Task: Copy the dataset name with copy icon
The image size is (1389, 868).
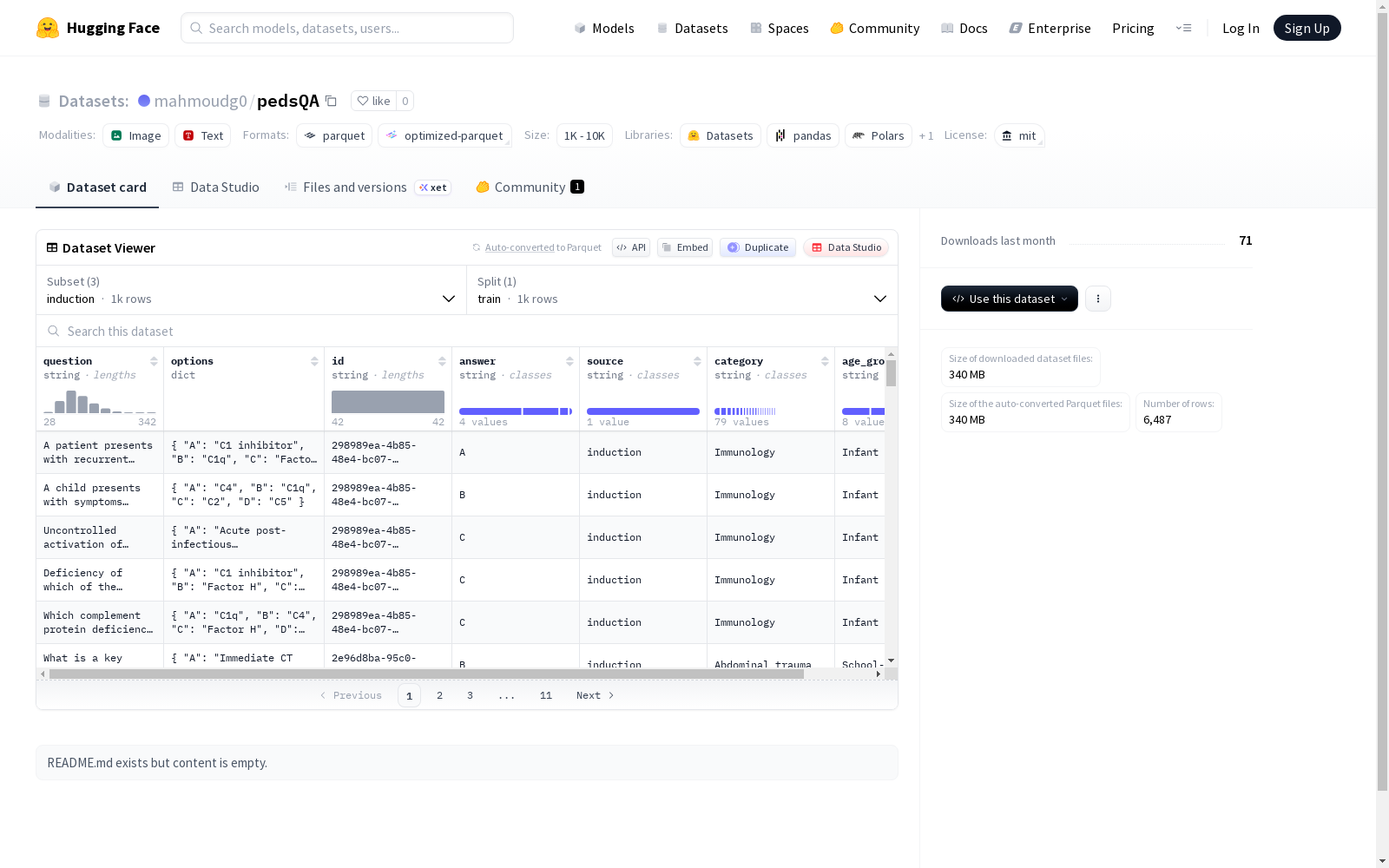Action: pyautogui.click(x=331, y=101)
